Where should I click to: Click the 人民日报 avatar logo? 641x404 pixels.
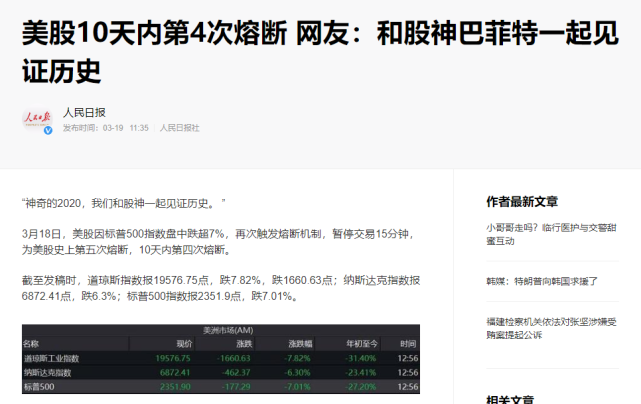(x=37, y=119)
